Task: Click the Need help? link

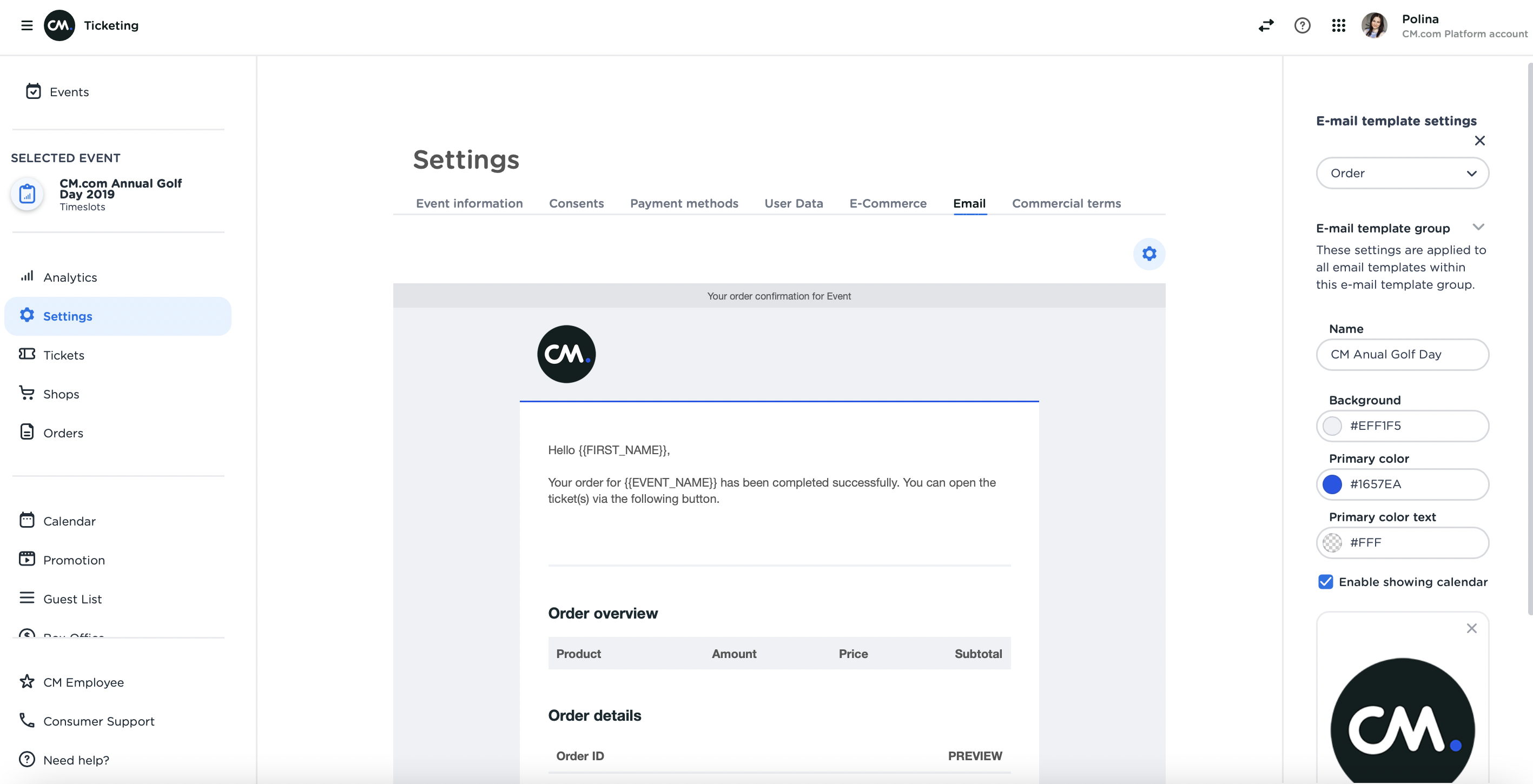Action: click(76, 760)
